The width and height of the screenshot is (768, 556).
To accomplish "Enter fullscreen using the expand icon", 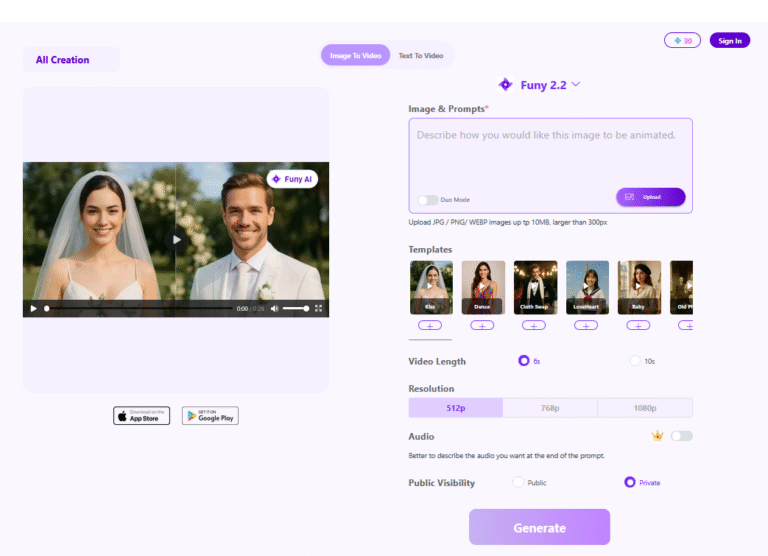I will pyautogui.click(x=318, y=308).
